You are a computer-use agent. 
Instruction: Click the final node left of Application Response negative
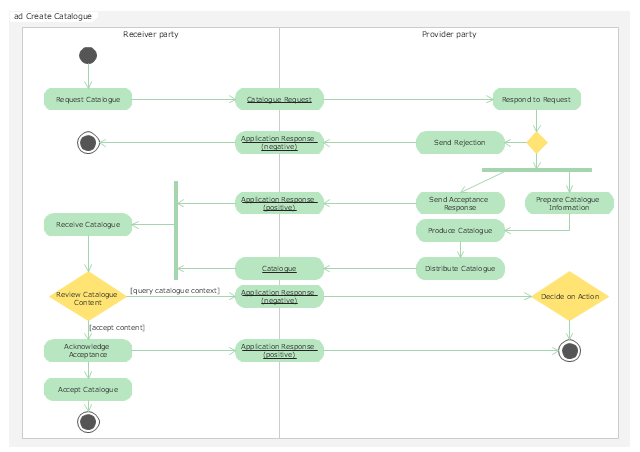[x=88, y=142]
